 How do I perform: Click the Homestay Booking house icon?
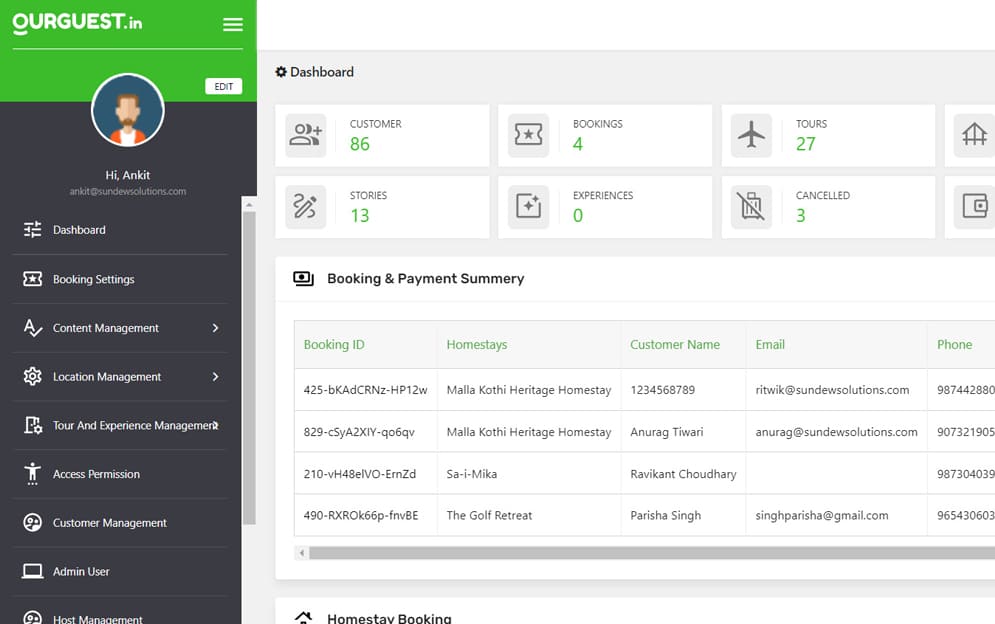coord(303,617)
